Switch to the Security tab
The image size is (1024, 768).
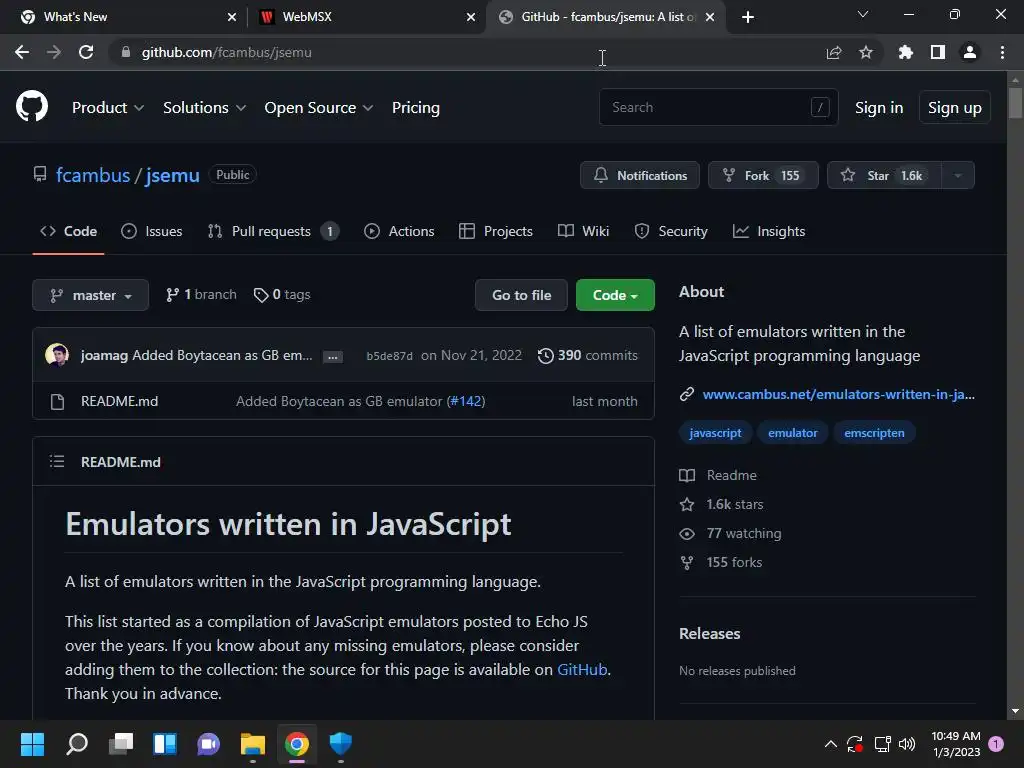point(671,231)
